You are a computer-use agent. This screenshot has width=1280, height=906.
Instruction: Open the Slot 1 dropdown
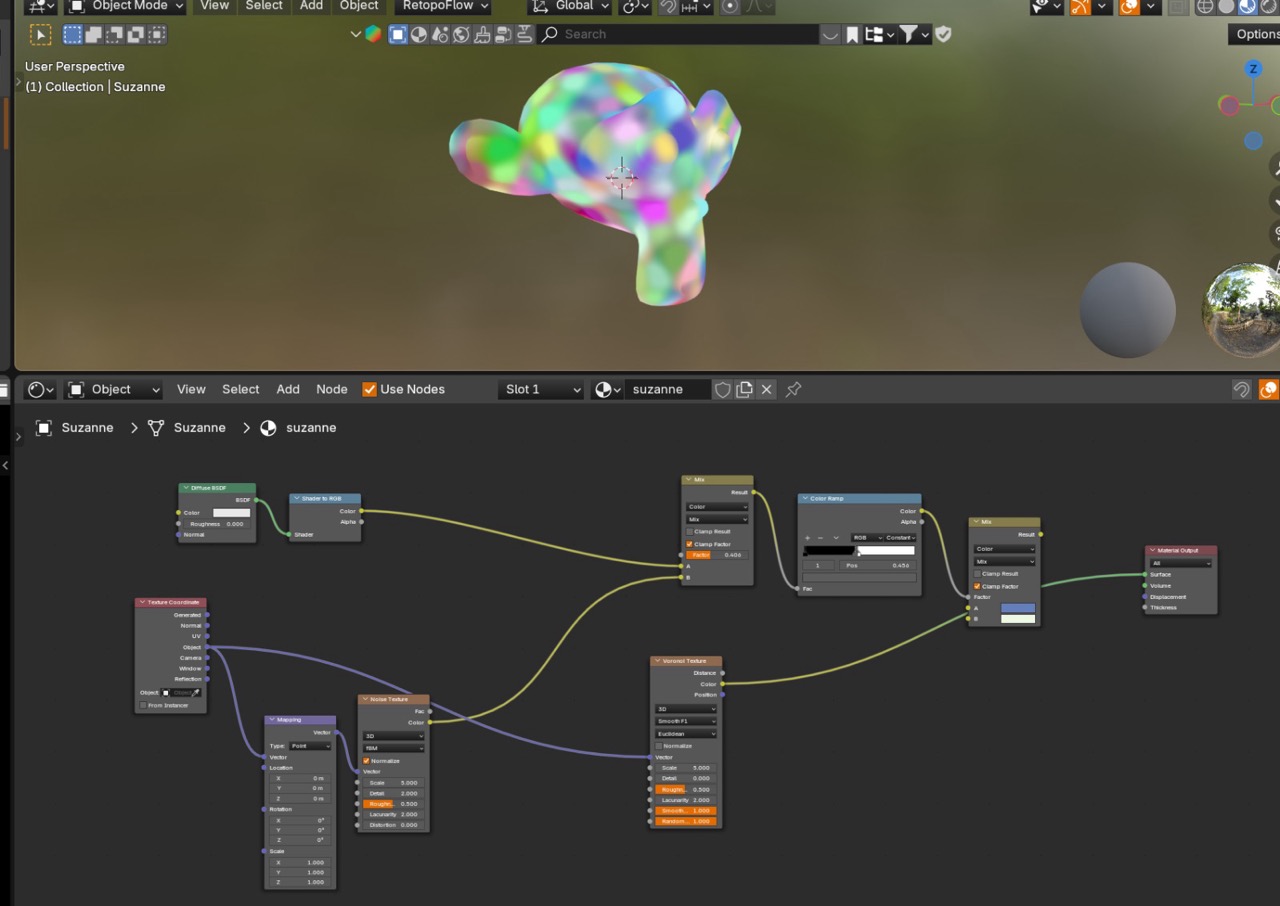[541, 389]
